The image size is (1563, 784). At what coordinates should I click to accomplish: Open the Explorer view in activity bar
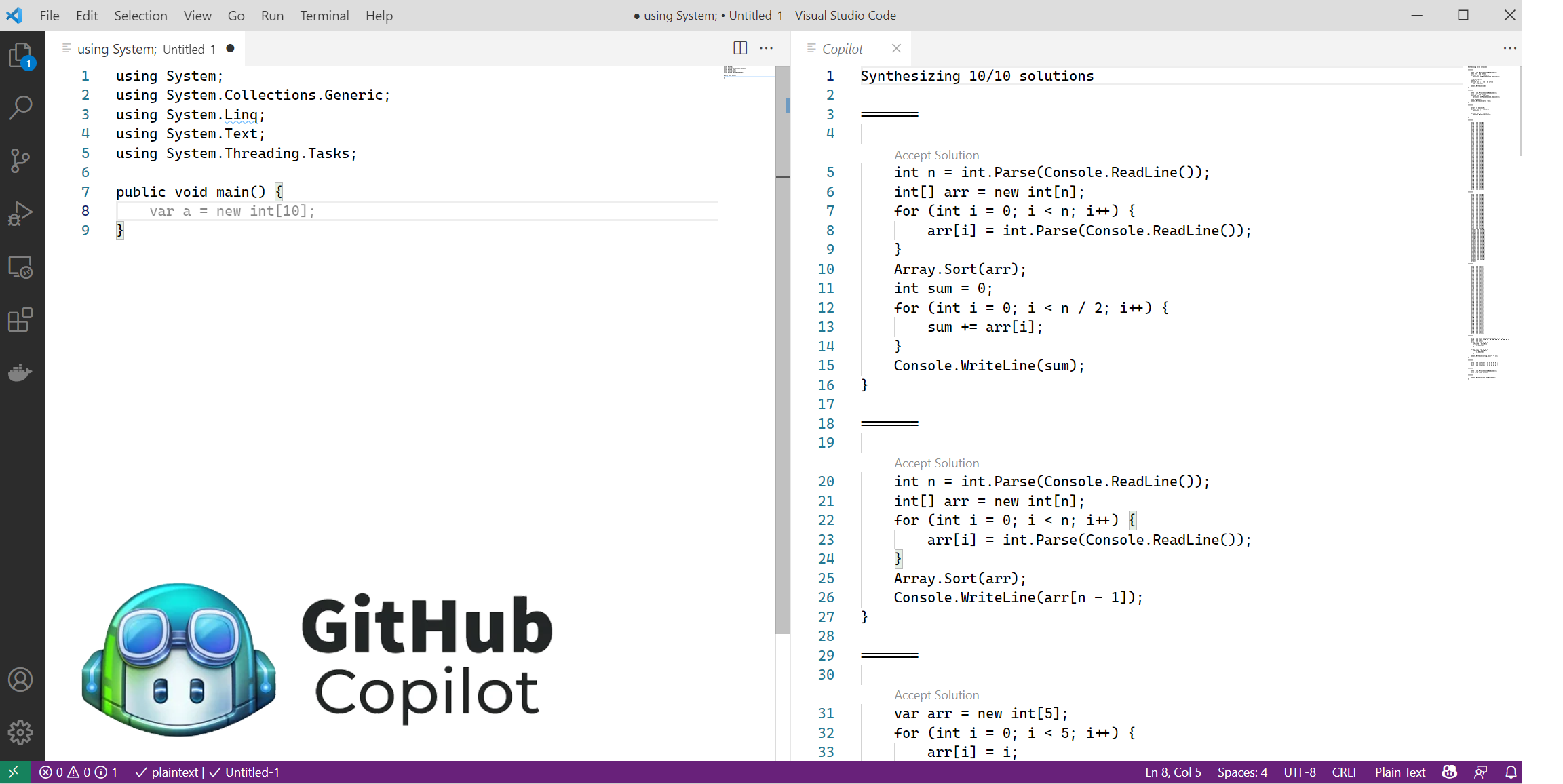click(21, 55)
